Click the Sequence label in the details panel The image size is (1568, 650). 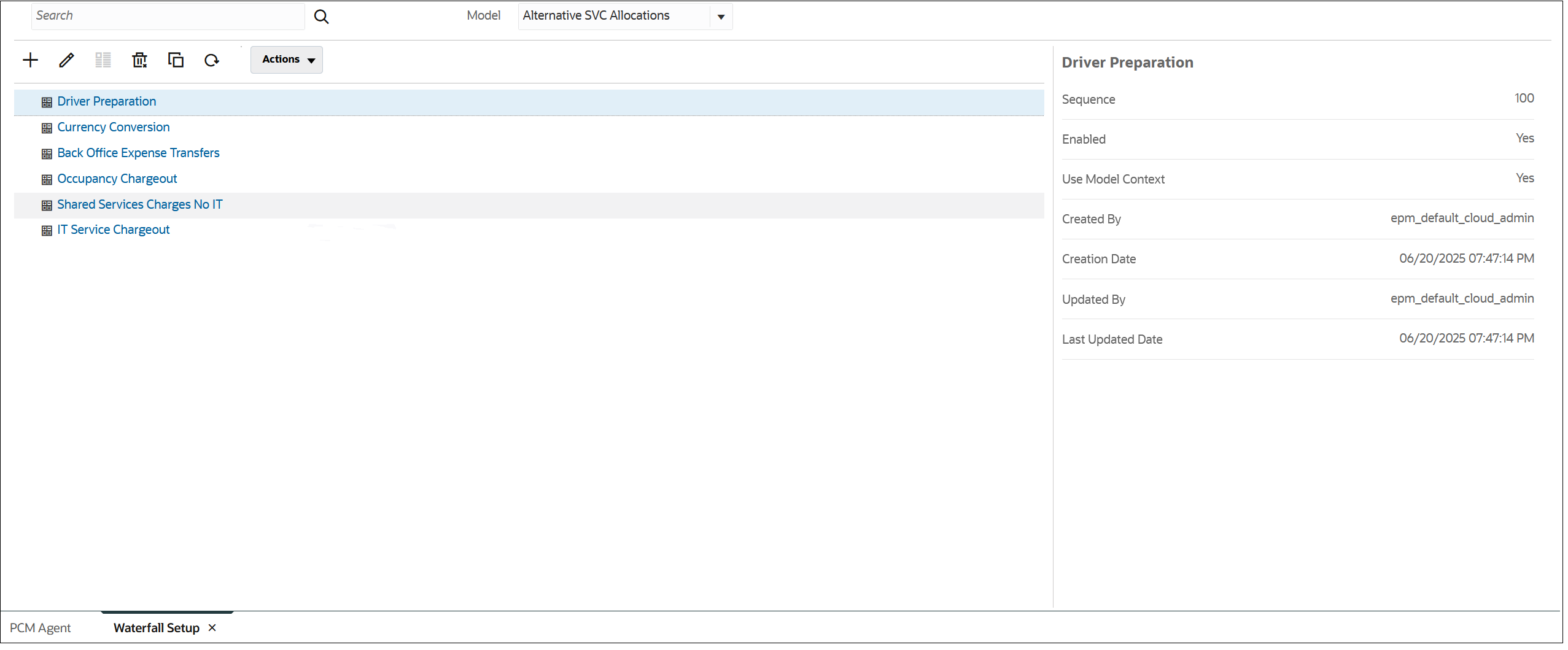(x=1089, y=99)
